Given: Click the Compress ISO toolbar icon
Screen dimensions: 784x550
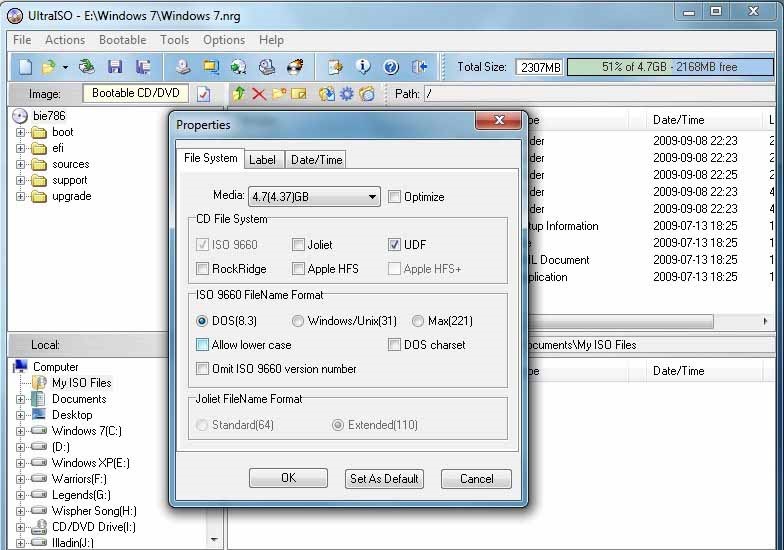Looking at the screenshot, I should pyautogui.click(x=211, y=66).
